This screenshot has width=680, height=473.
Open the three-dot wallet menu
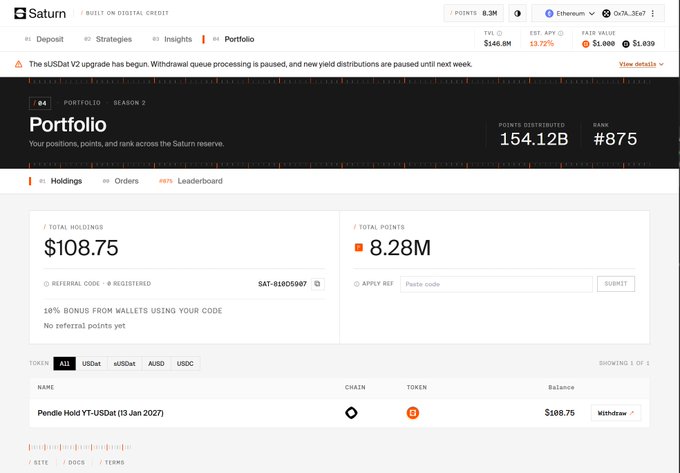[653, 13]
